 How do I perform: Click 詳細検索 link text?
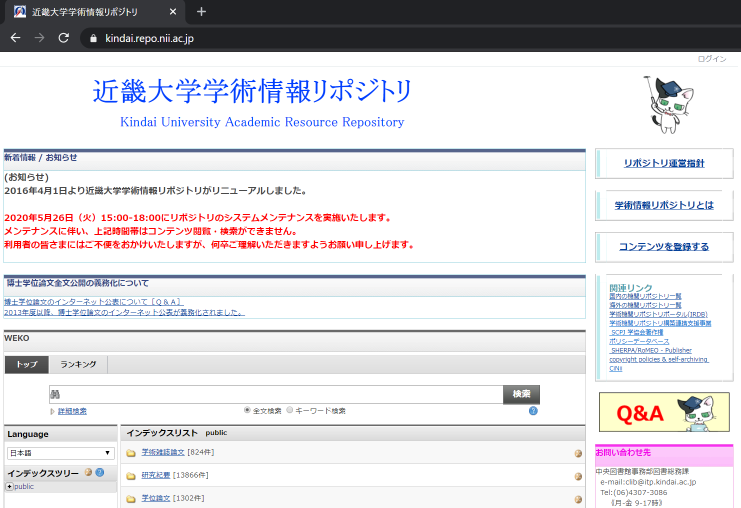72,411
